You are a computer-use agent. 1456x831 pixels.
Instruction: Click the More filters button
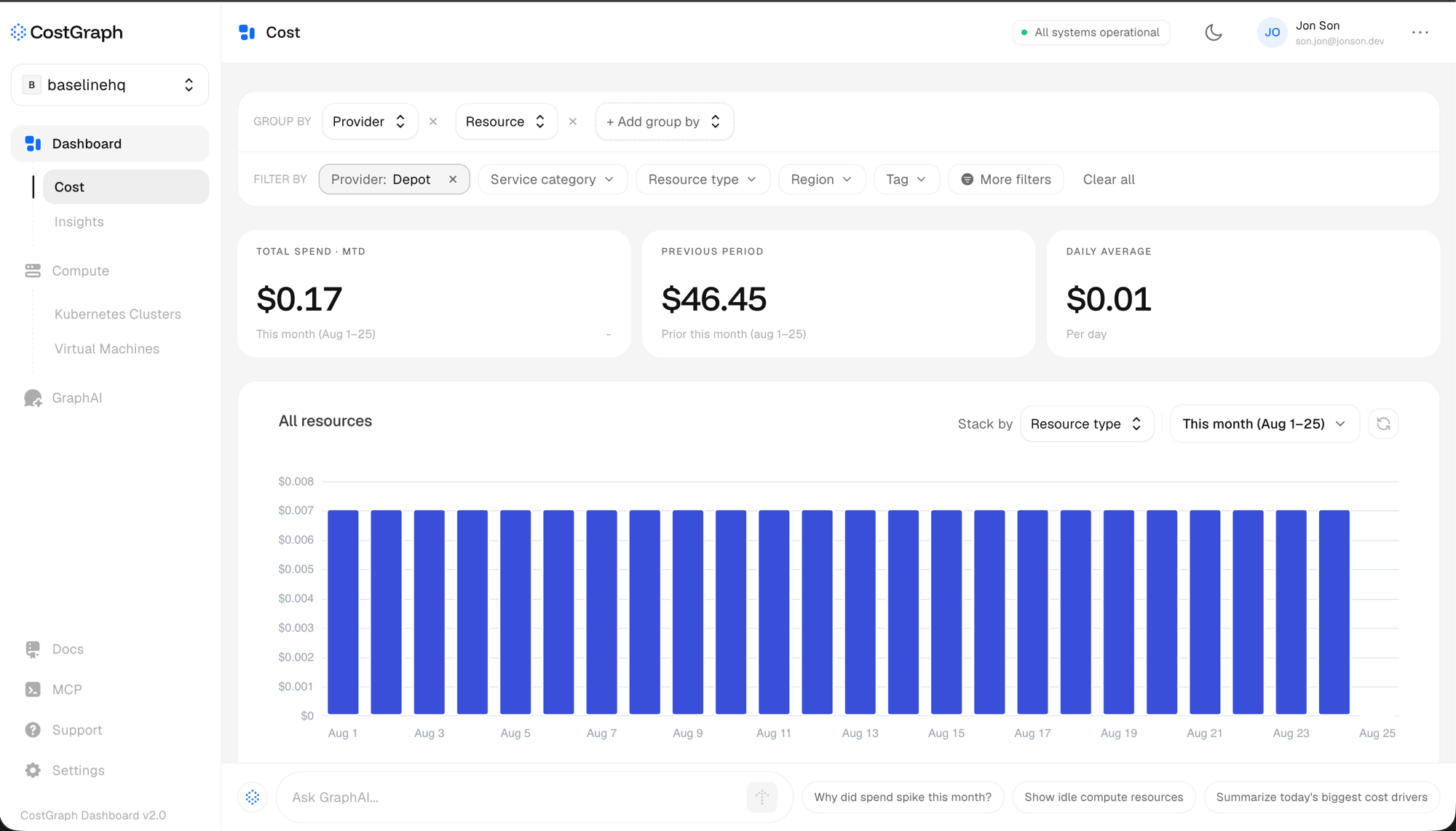click(1005, 179)
